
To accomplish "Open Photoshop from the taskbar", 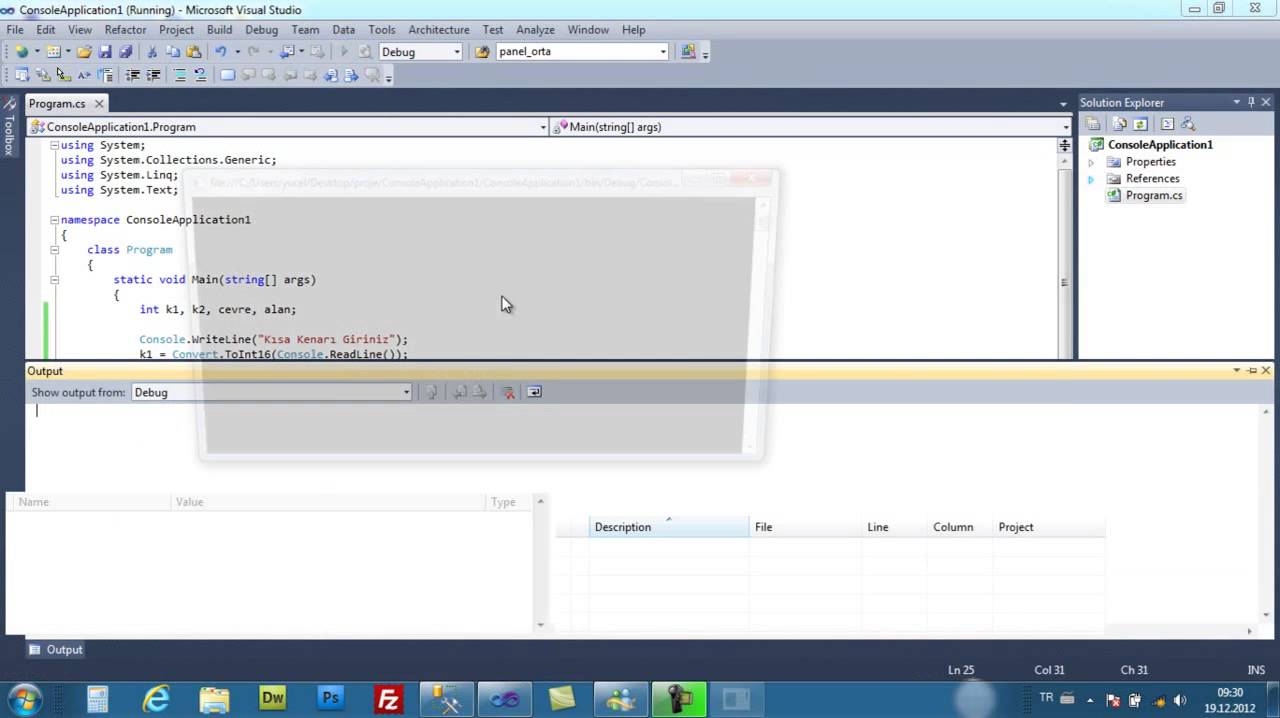I will 330,698.
